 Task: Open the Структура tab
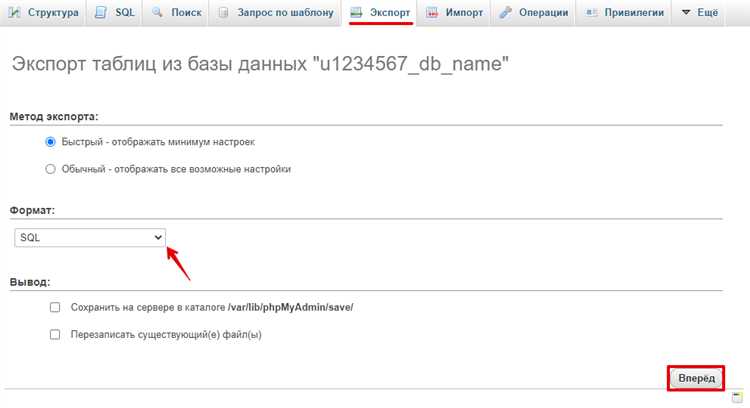pyautogui.click(x=53, y=12)
